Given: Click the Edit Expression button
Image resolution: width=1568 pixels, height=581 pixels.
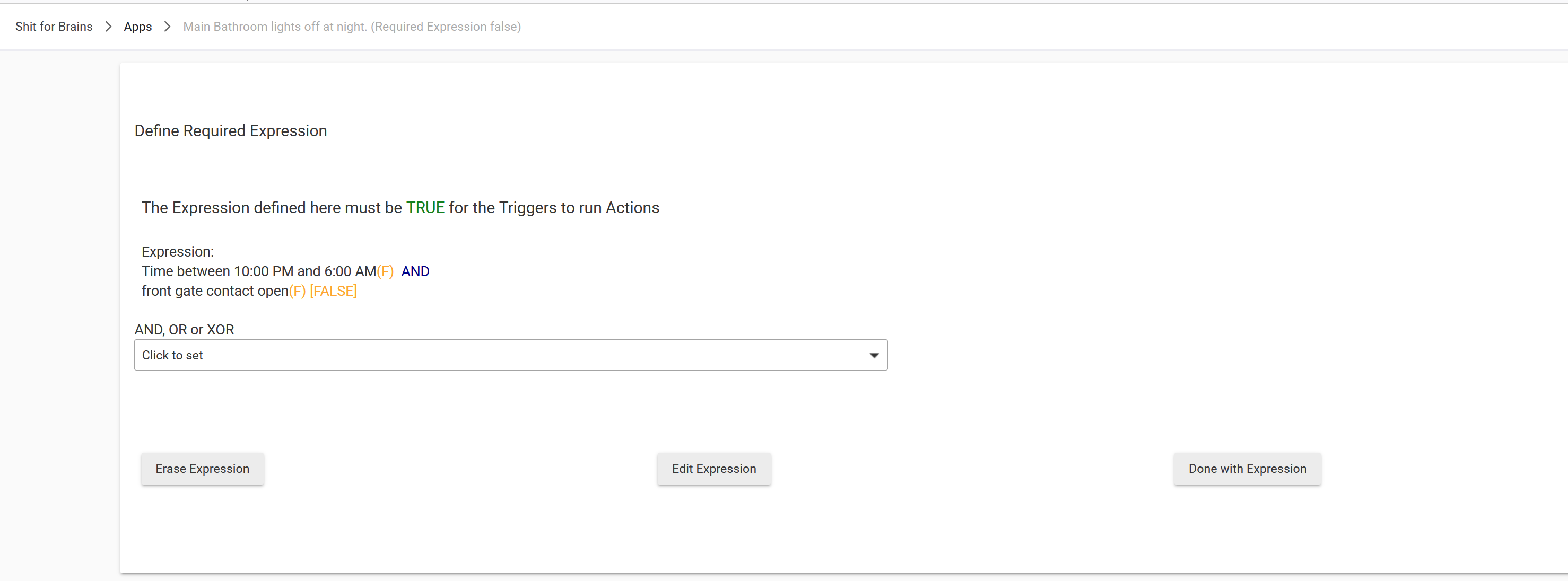Looking at the screenshot, I should [x=713, y=469].
